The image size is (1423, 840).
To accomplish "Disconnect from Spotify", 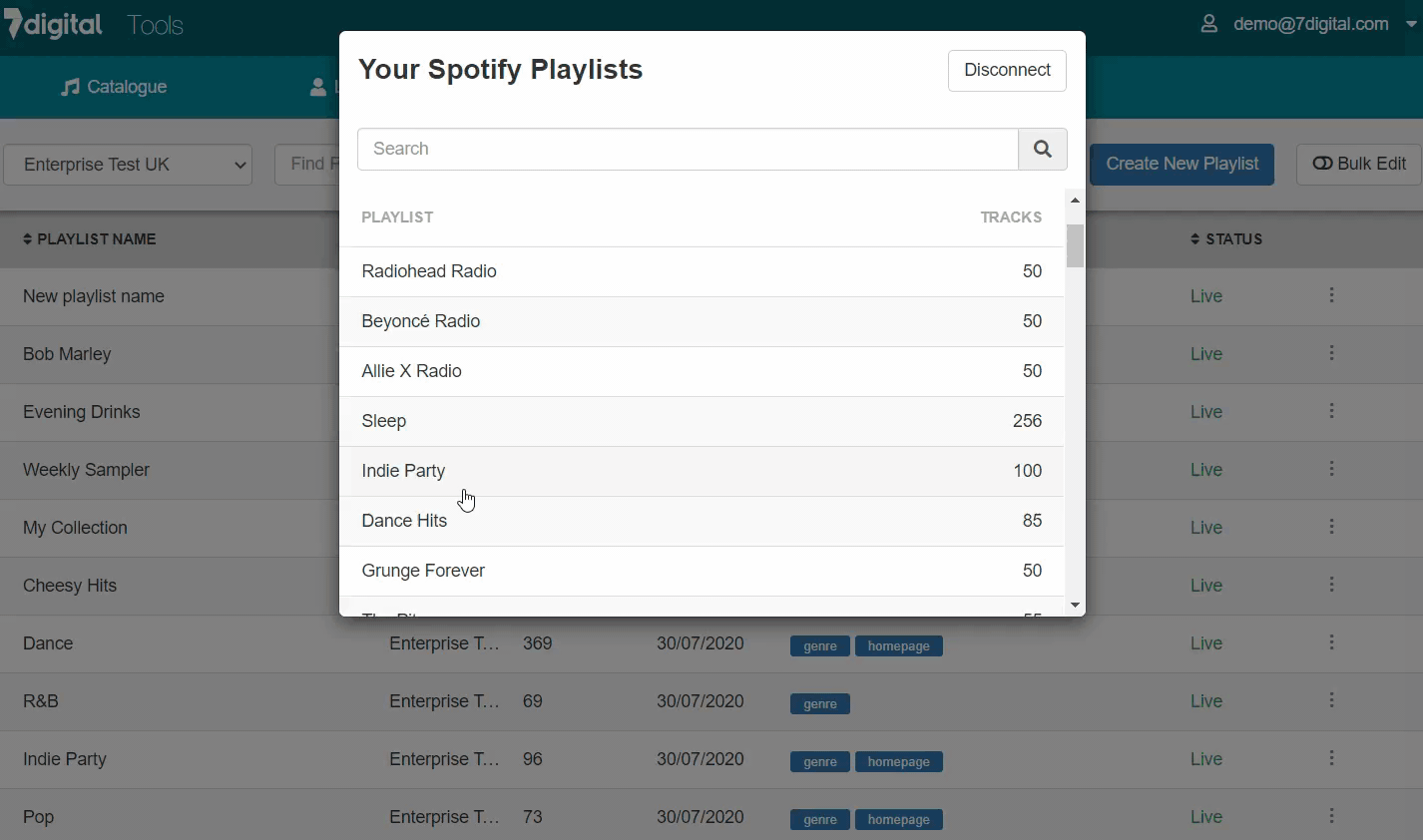I will [1007, 70].
